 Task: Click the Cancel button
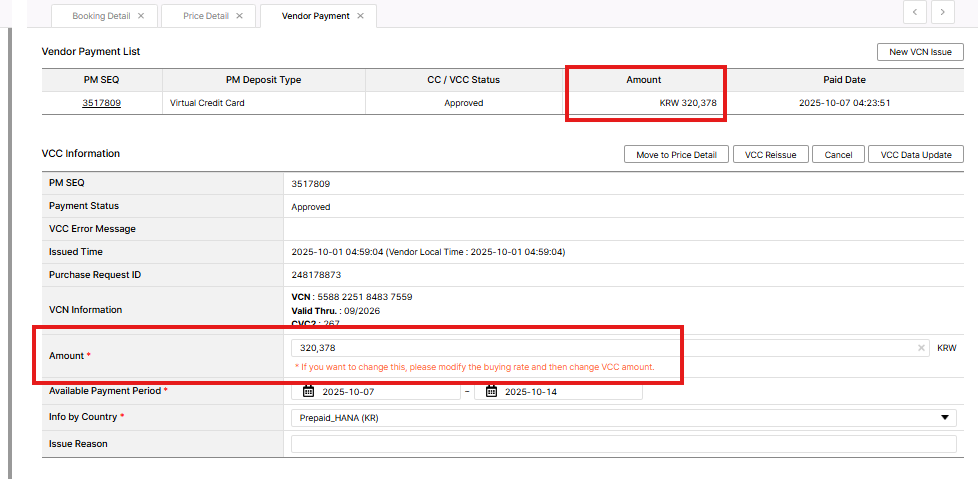[838, 155]
